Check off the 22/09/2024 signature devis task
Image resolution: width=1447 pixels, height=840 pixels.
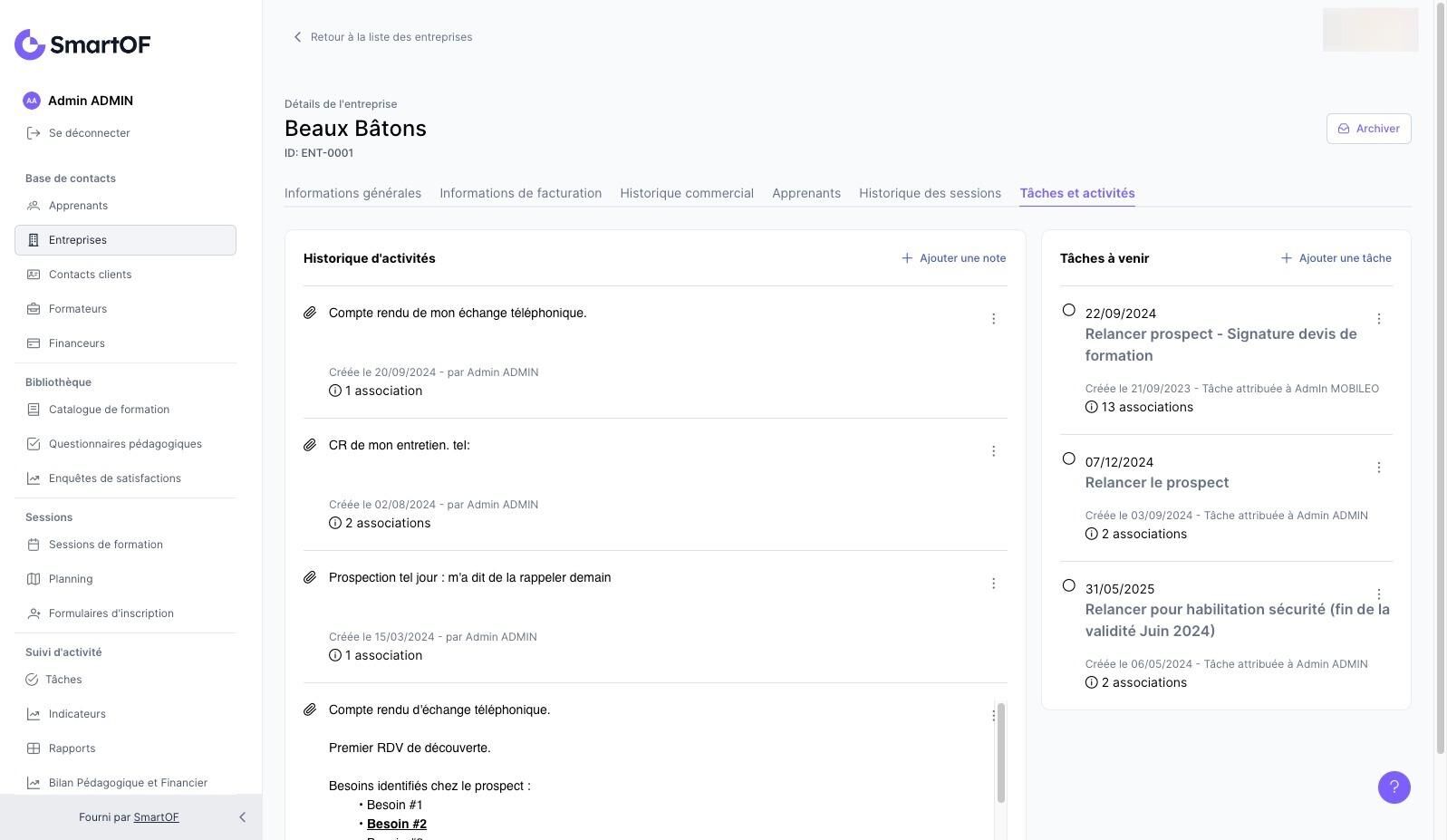(1069, 310)
